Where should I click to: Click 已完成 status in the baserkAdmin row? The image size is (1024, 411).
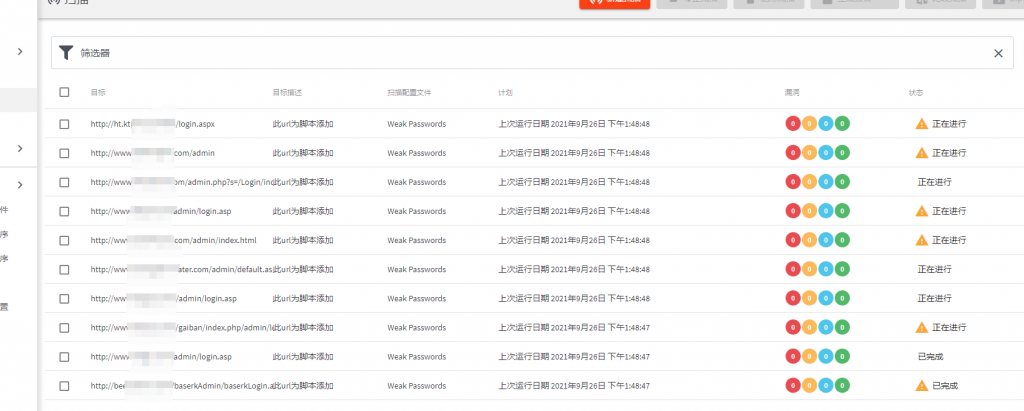coord(944,386)
